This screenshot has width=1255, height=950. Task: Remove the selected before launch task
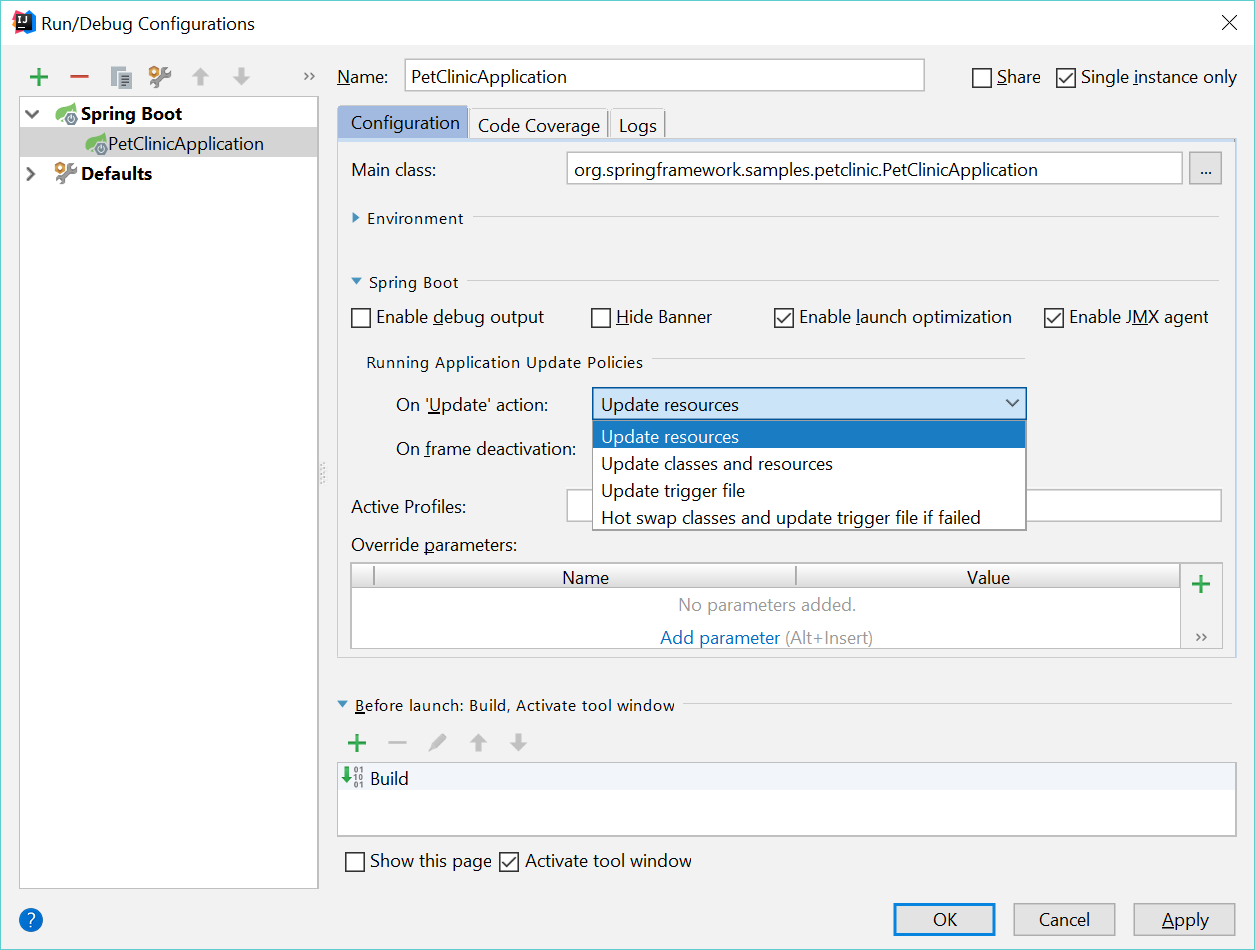(397, 743)
